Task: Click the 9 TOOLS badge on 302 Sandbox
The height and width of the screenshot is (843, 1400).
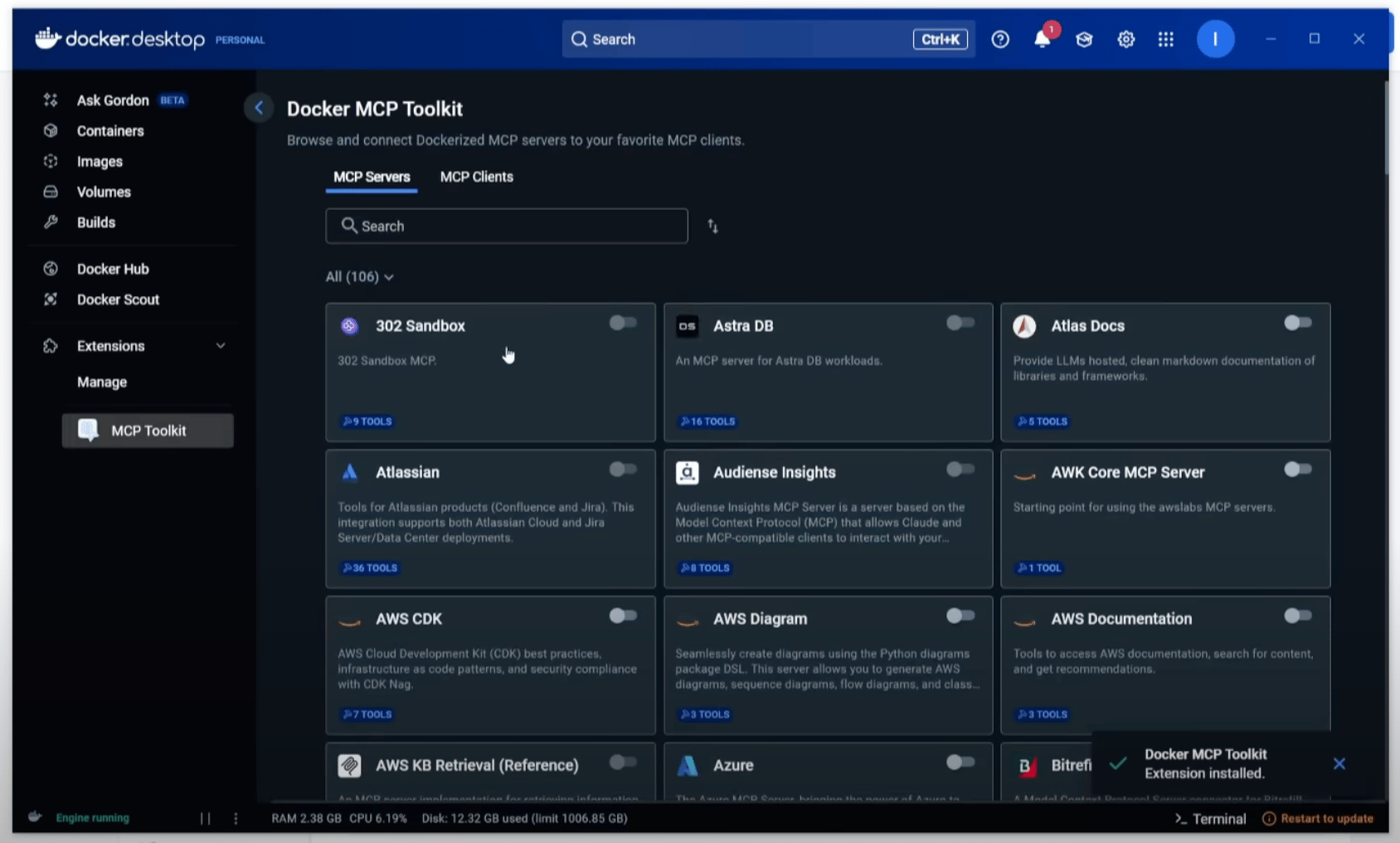Action: (367, 421)
